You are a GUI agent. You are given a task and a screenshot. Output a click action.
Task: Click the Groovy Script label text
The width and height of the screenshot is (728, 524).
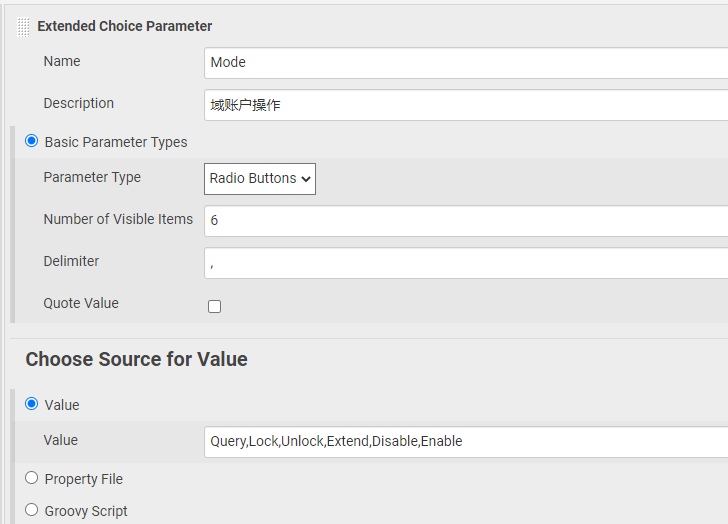(86, 511)
